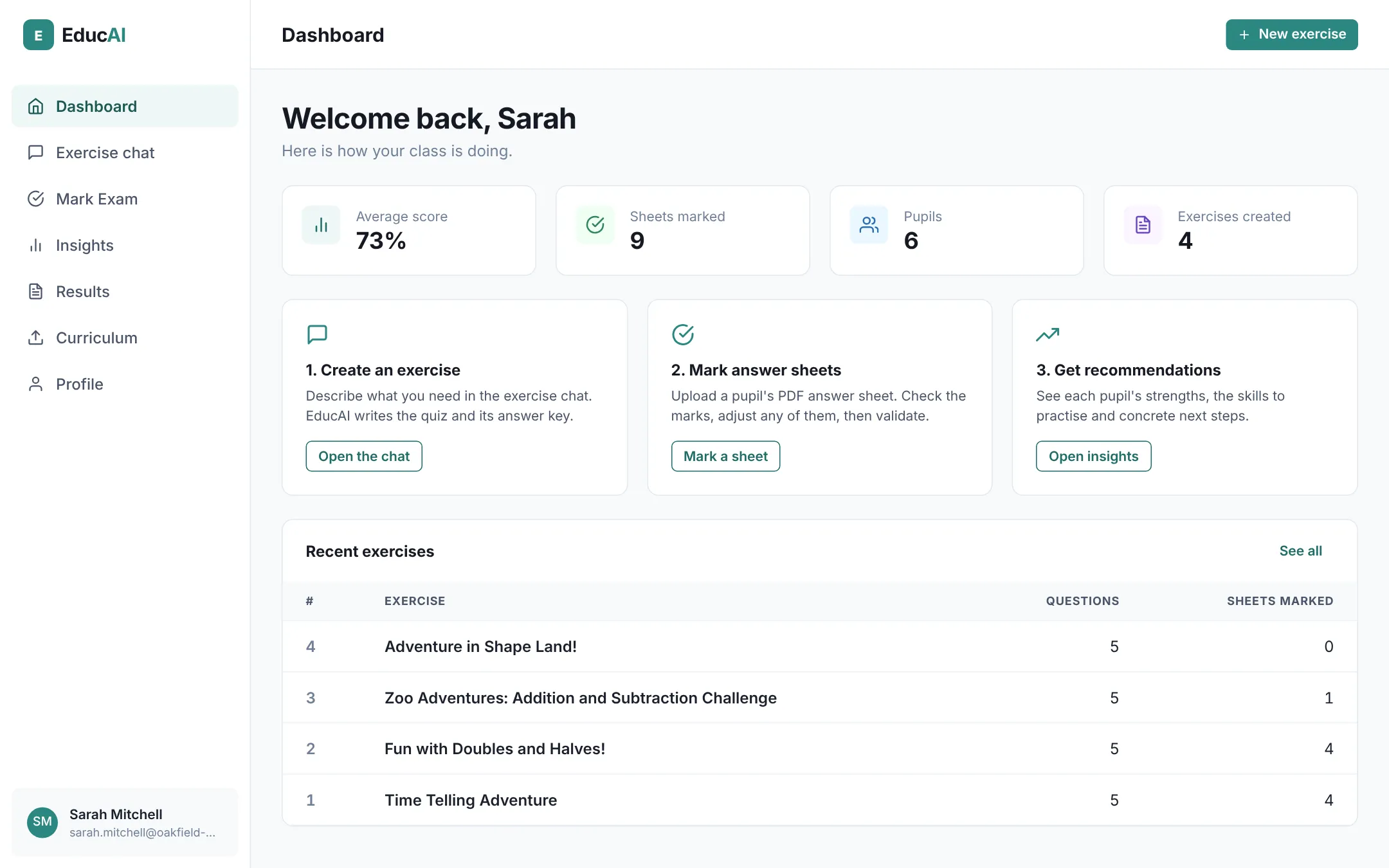1389x868 pixels.
Task: Click the Profile person icon
Action: [x=36, y=384]
